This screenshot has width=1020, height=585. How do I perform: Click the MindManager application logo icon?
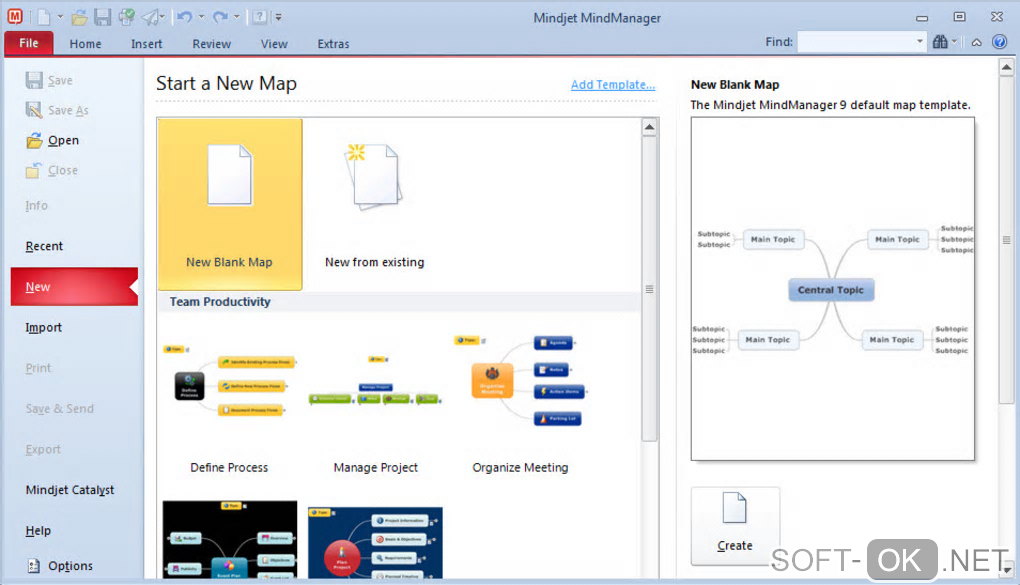(14, 17)
